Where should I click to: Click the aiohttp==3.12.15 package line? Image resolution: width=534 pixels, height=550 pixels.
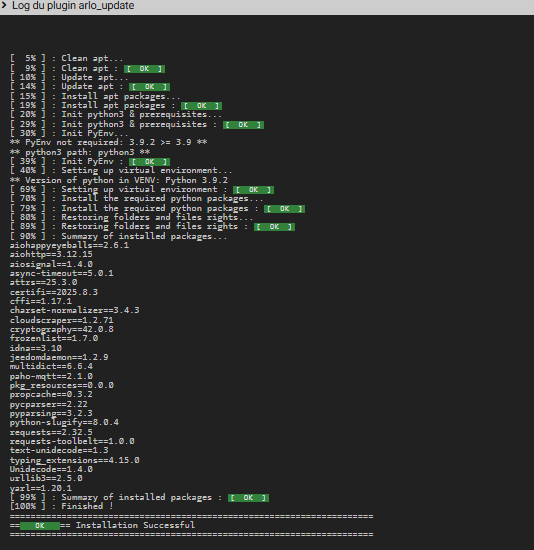51,254
